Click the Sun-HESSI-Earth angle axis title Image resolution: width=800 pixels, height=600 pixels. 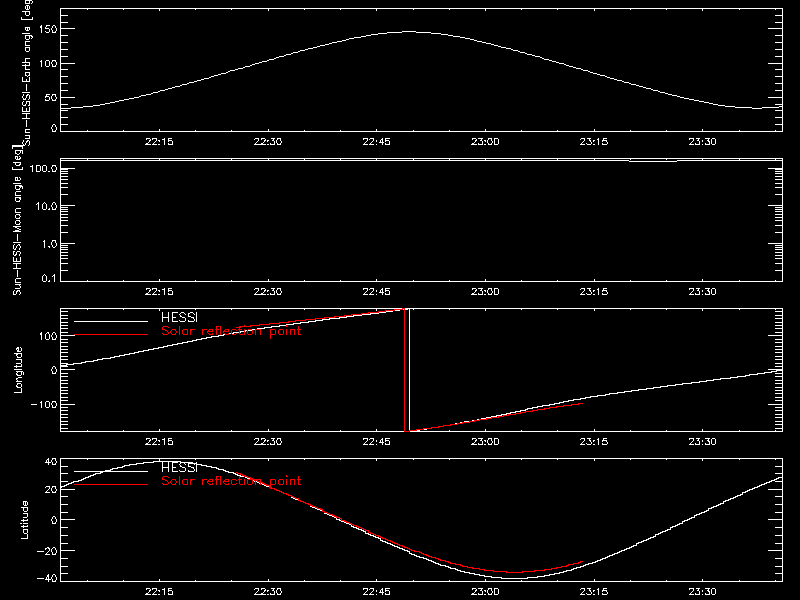27,73
